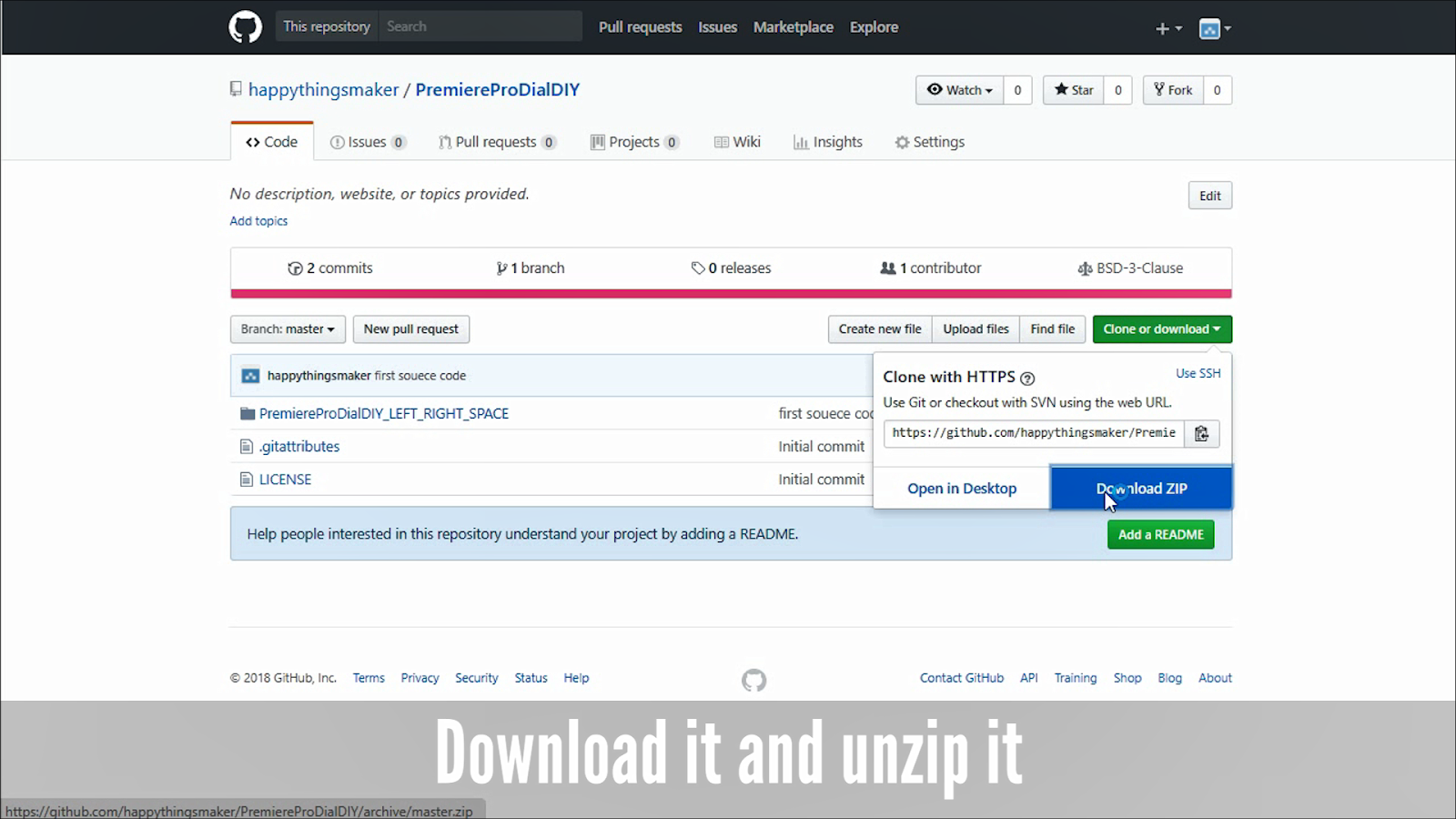Viewport: 1456px width, 819px height.
Task: Click the footer GitHub logo
Action: [753, 680]
